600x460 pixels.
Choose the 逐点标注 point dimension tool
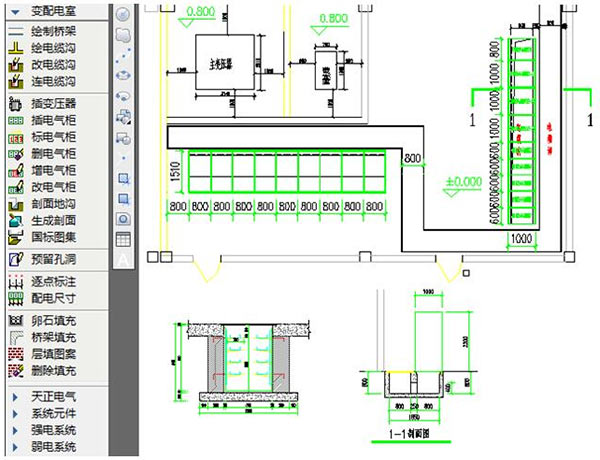(x=42, y=282)
